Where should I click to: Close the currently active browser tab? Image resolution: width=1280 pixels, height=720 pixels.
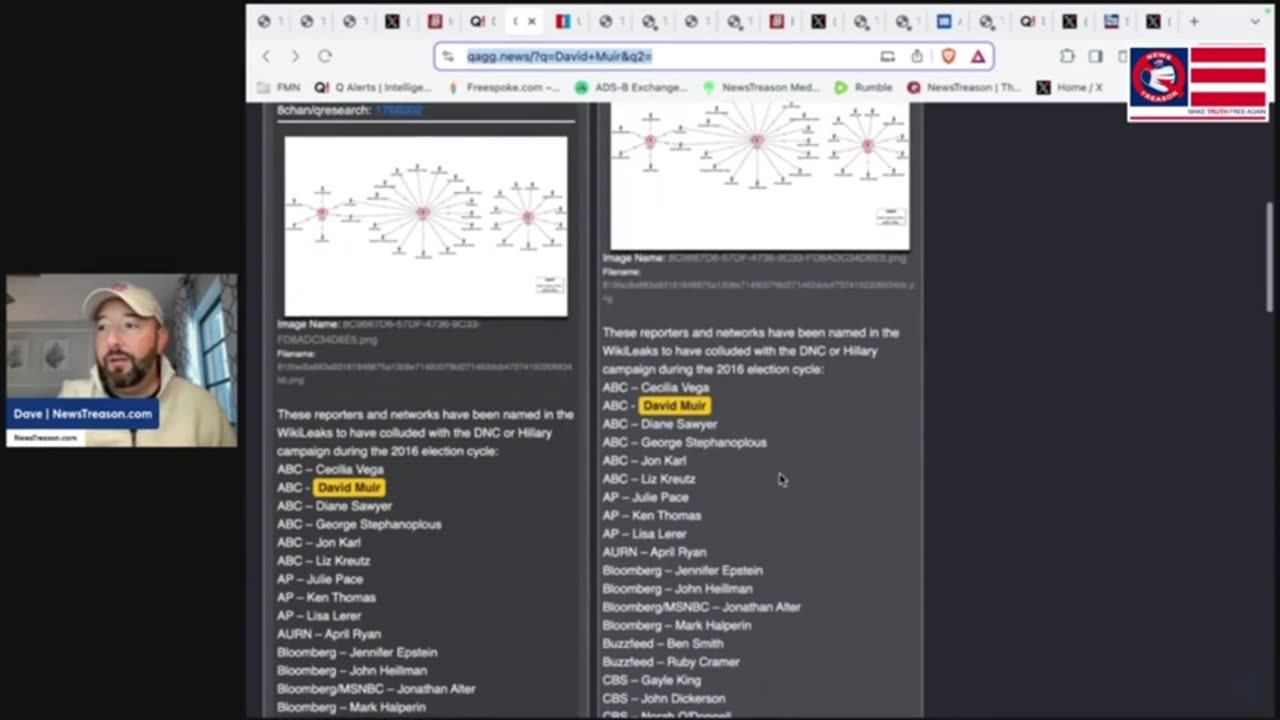pyautogui.click(x=532, y=21)
